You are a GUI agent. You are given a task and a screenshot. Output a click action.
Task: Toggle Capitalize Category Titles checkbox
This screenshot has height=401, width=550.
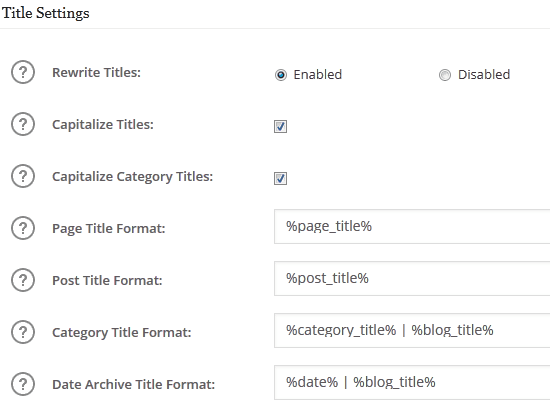tap(280, 178)
